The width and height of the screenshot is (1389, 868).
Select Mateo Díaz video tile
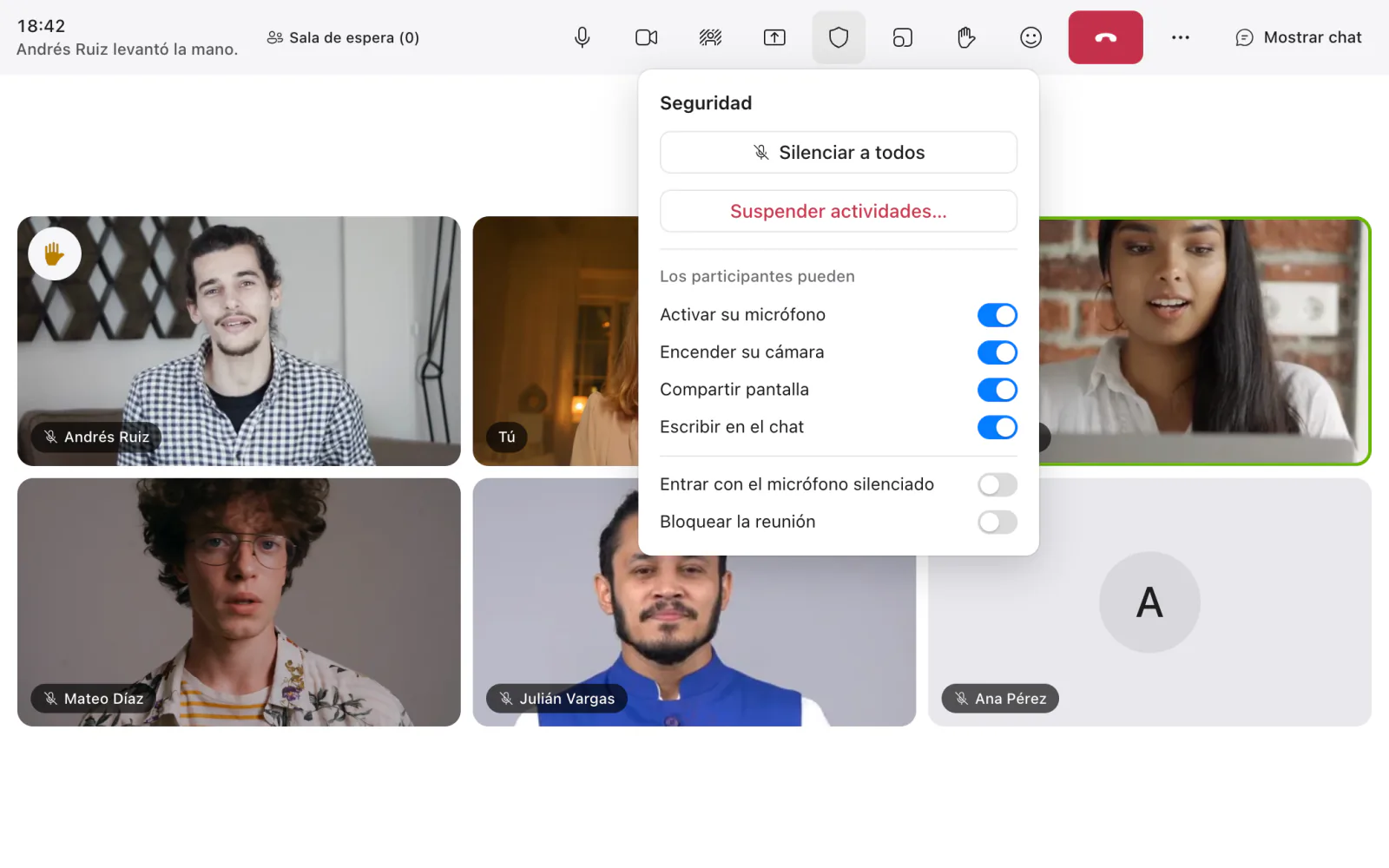pos(239,602)
